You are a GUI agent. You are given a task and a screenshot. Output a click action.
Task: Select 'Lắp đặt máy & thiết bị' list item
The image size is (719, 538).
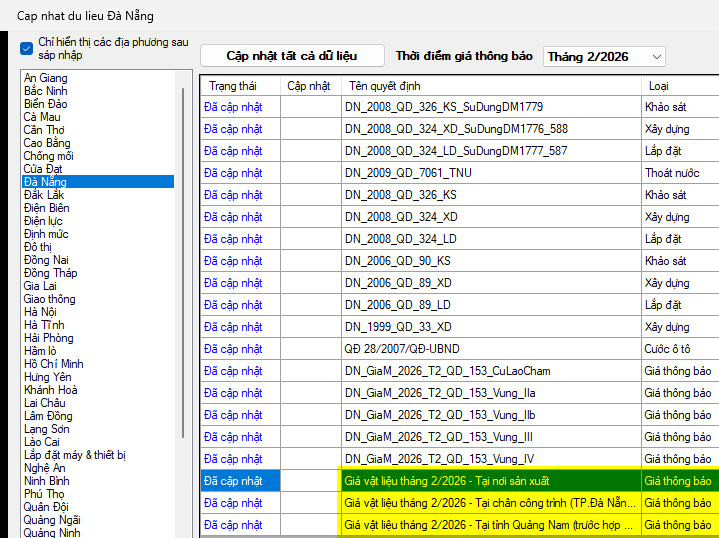(x=75, y=455)
